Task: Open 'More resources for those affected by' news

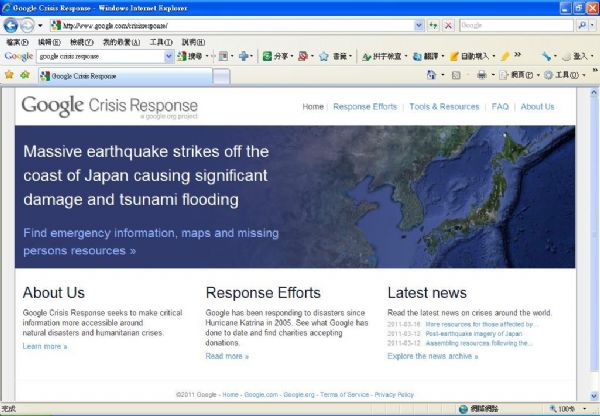Action: [x=482, y=324]
